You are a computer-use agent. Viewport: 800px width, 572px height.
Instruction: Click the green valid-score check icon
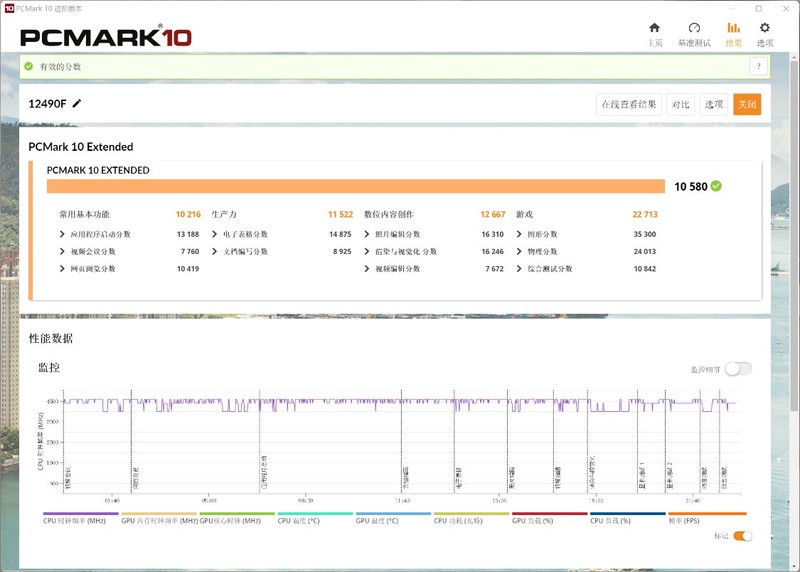pos(29,66)
